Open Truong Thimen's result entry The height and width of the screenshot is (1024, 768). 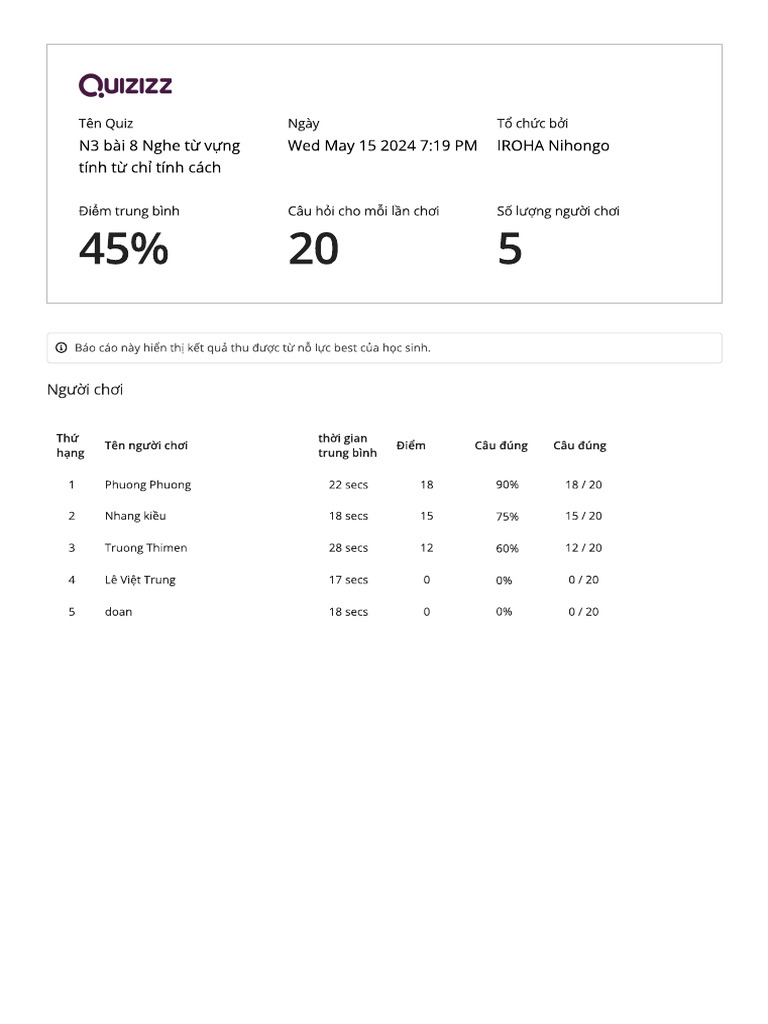[x=145, y=548]
